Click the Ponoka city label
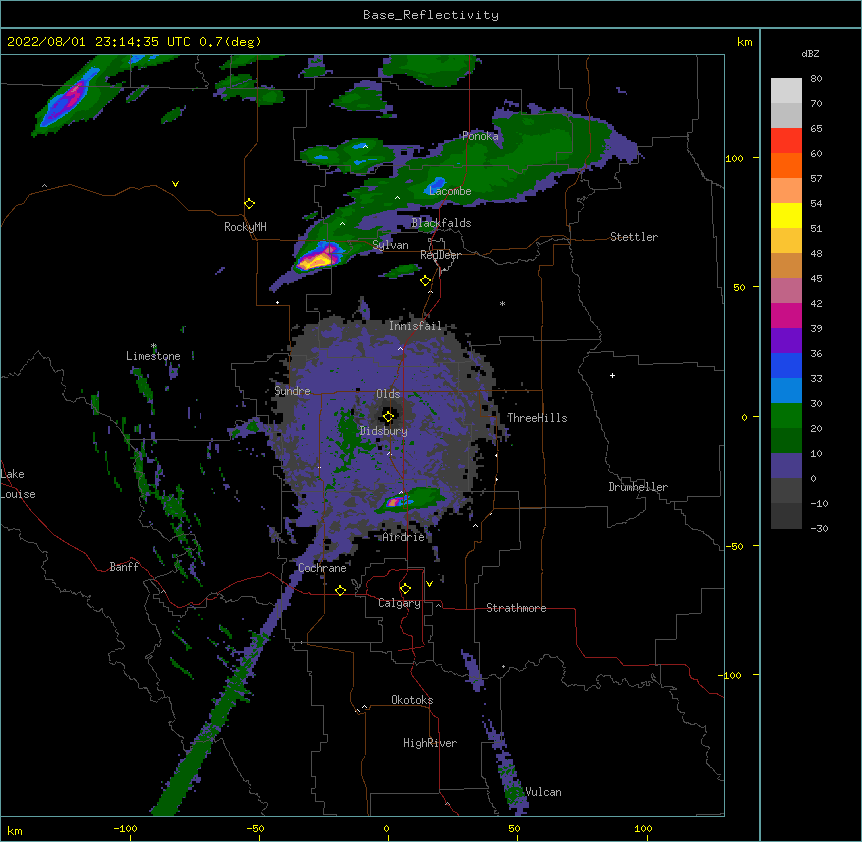This screenshot has height=842, width=862. [x=480, y=136]
